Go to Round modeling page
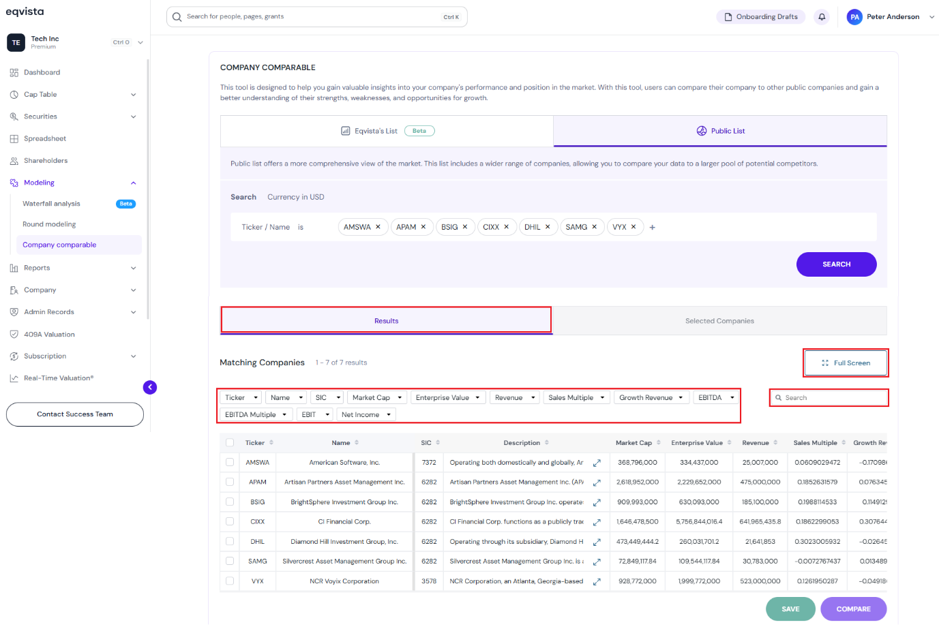The width and height of the screenshot is (939, 629). click(x=49, y=224)
